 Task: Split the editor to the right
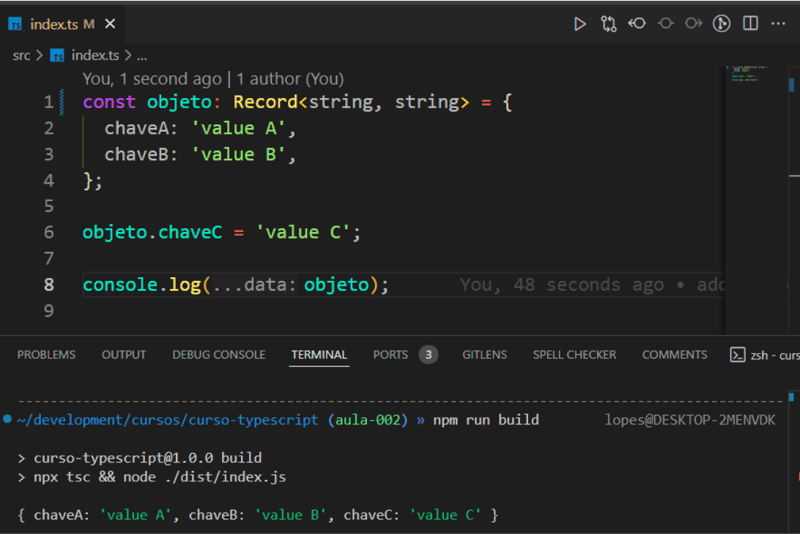click(751, 23)
